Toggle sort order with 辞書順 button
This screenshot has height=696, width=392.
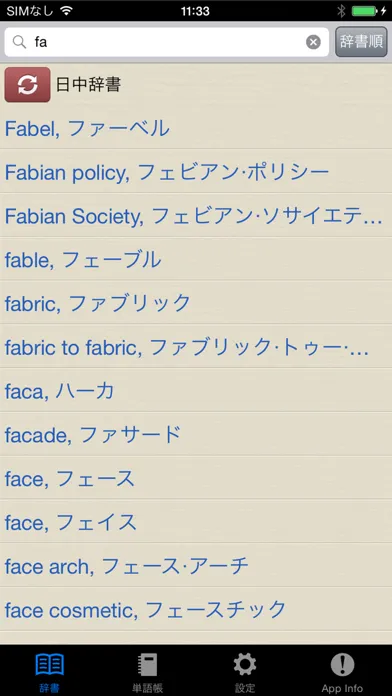(x=361, y=42)
